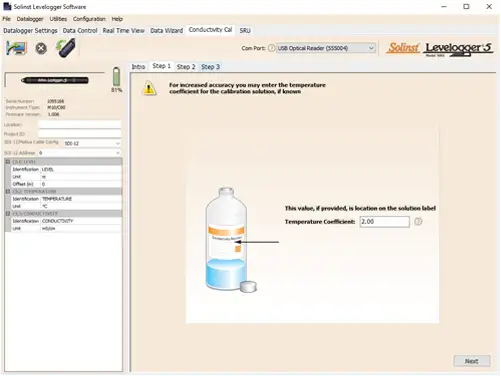Click the cancel (X) toolbar icon
This screenshot has height=377, width=501.
[x=41, y=49]
